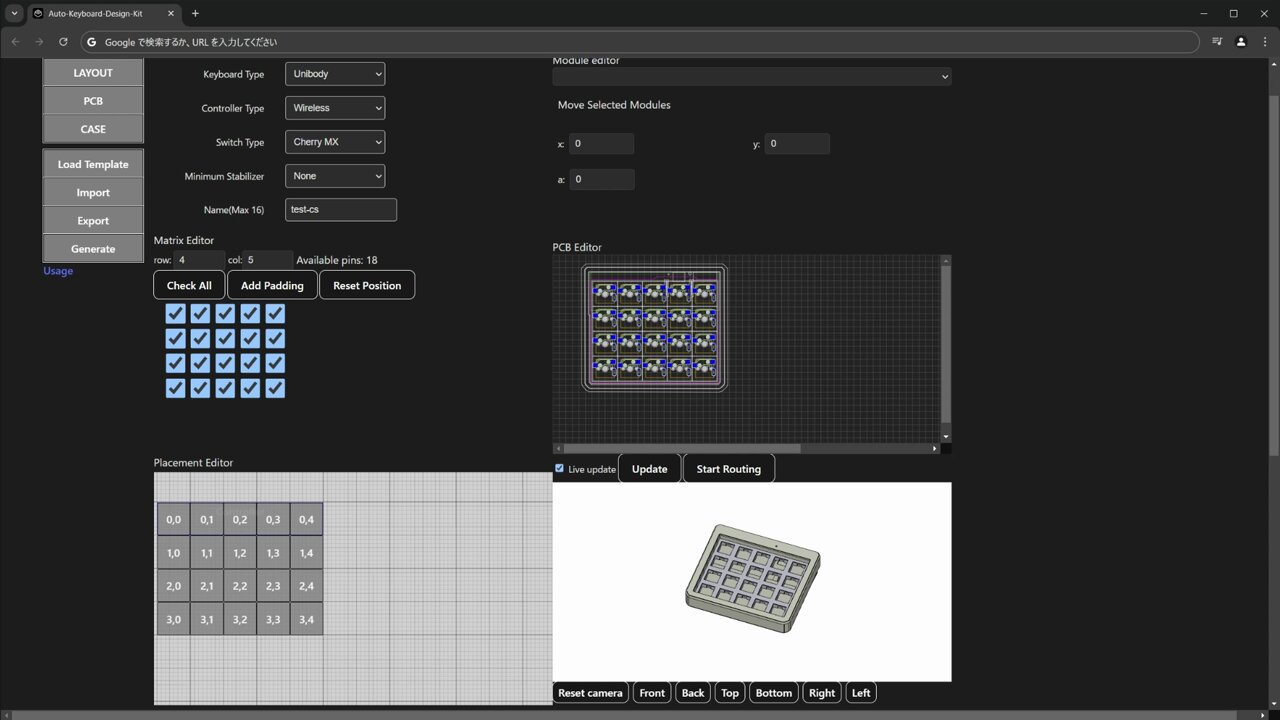
Task: Toggle matrix checkbox row 4 column 1
Action: pyautogui.click(x=175, y=388)
